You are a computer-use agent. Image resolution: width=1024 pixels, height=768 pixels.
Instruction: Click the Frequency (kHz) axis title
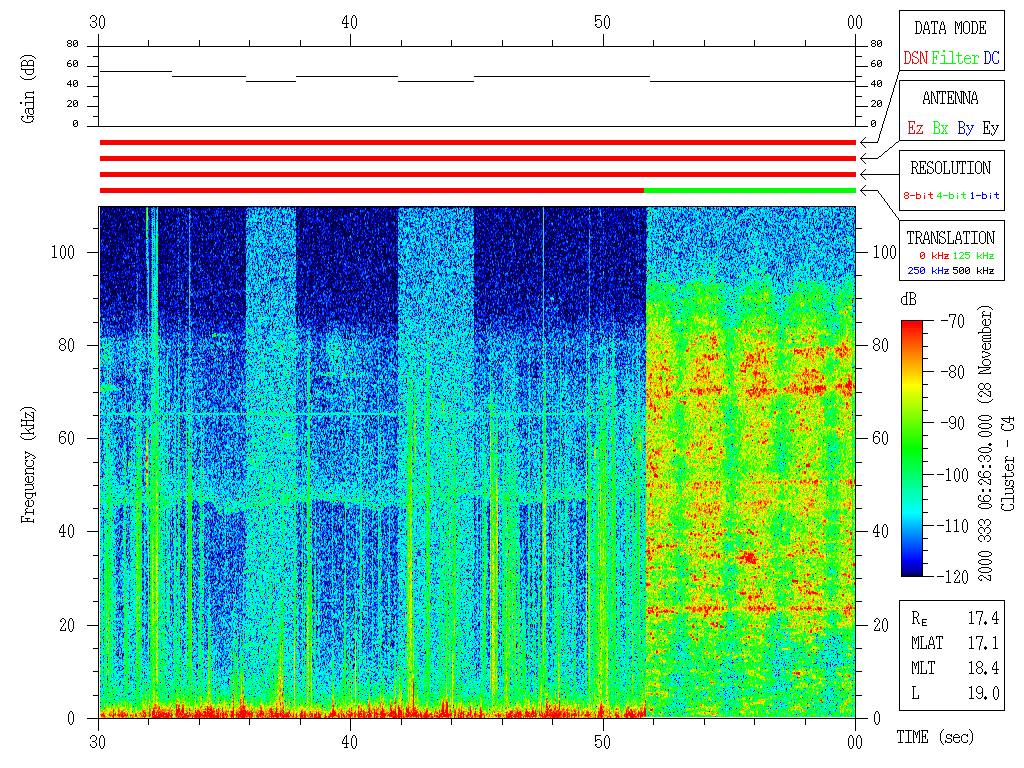(x=29, y=461)
